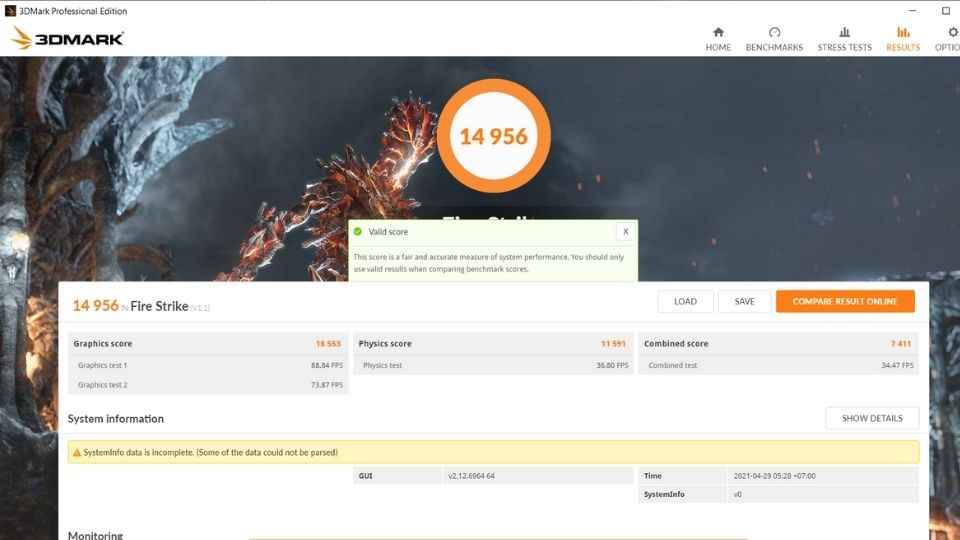Open the Benchmarks tab

(x=774, y=39)
